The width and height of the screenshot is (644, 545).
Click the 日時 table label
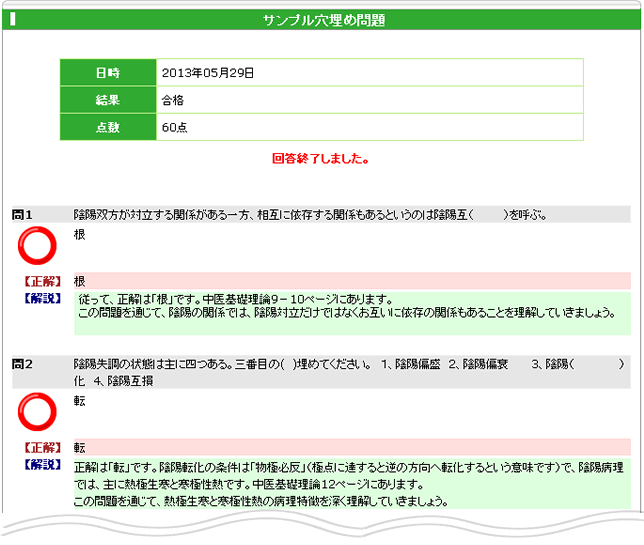point(108,73)
